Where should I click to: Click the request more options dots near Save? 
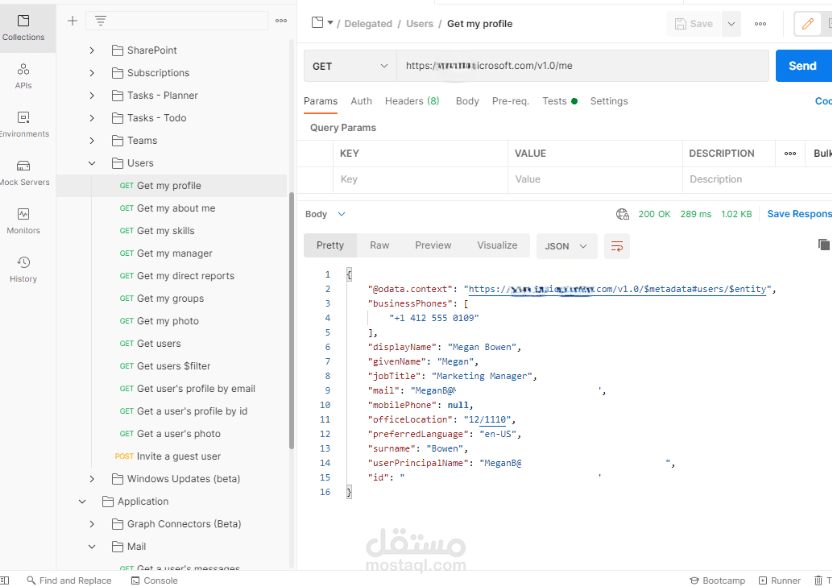[x=760, y=24]
